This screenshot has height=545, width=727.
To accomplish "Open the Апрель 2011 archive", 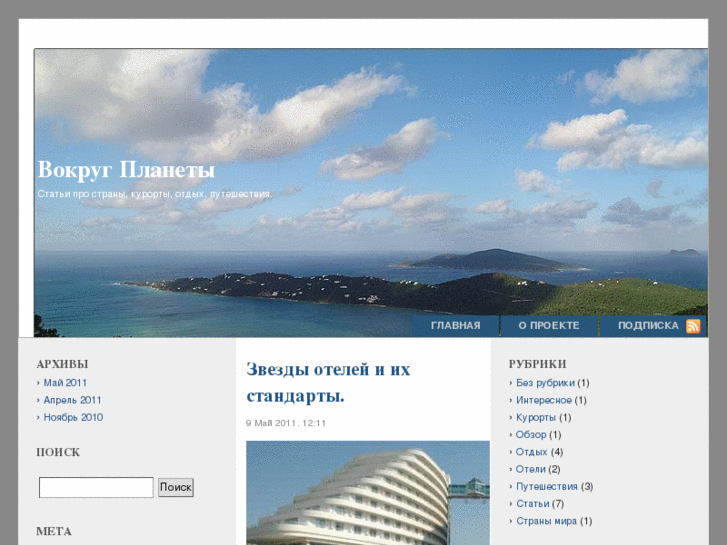I will [72, 400].
